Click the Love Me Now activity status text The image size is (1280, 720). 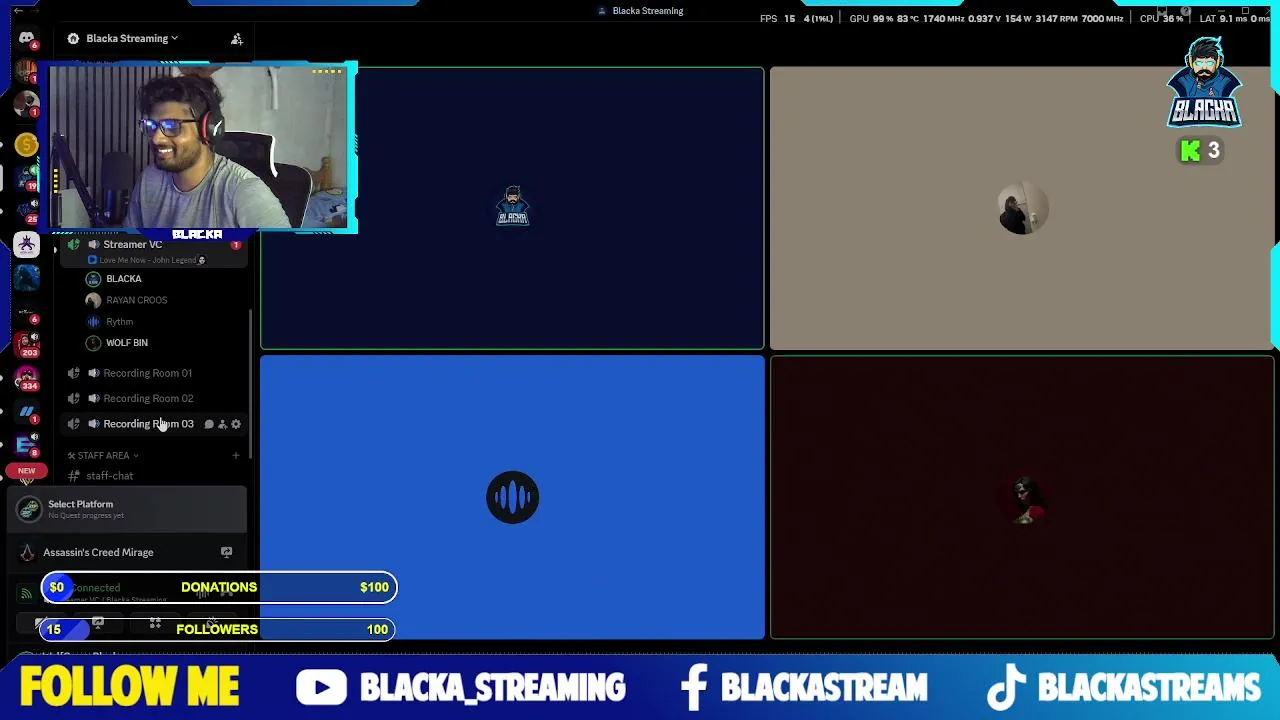(148, 260)
